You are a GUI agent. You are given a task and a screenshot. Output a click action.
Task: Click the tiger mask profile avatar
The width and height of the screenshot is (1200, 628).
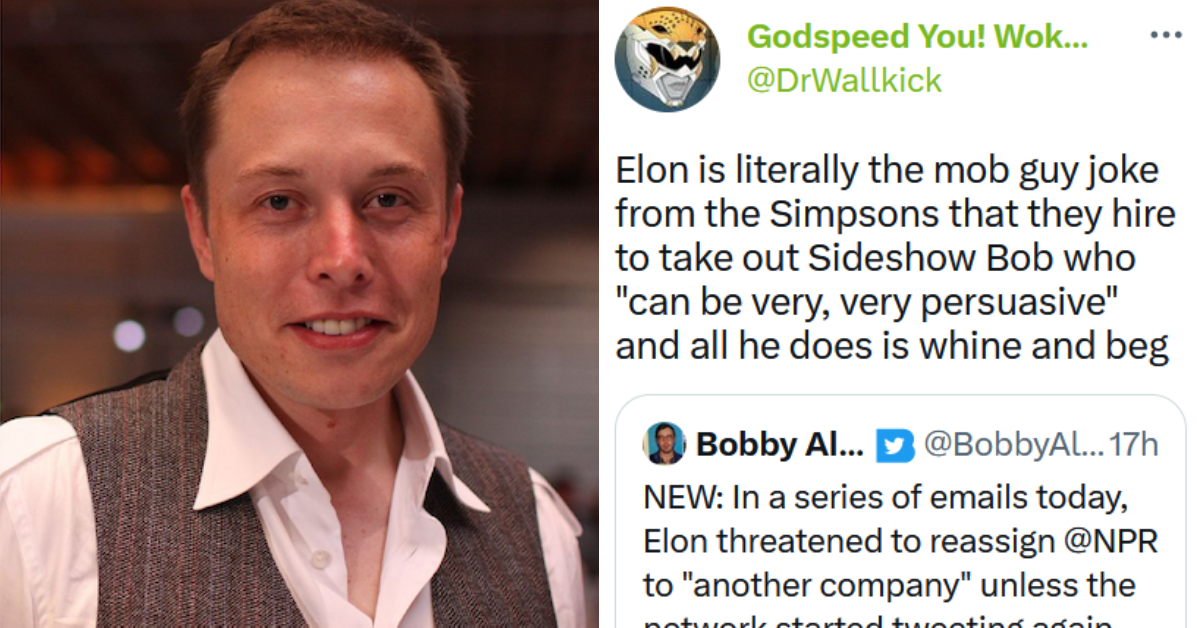(668, 60)
